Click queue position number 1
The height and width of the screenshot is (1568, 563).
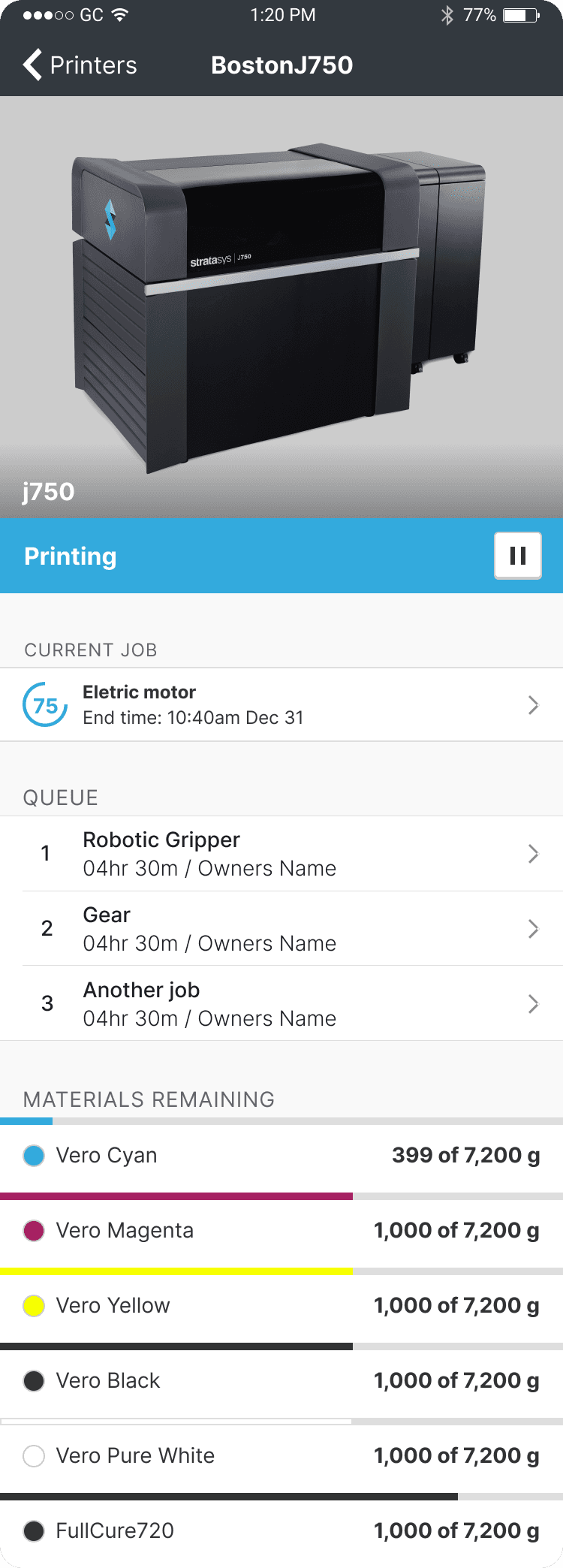(46, 854)
